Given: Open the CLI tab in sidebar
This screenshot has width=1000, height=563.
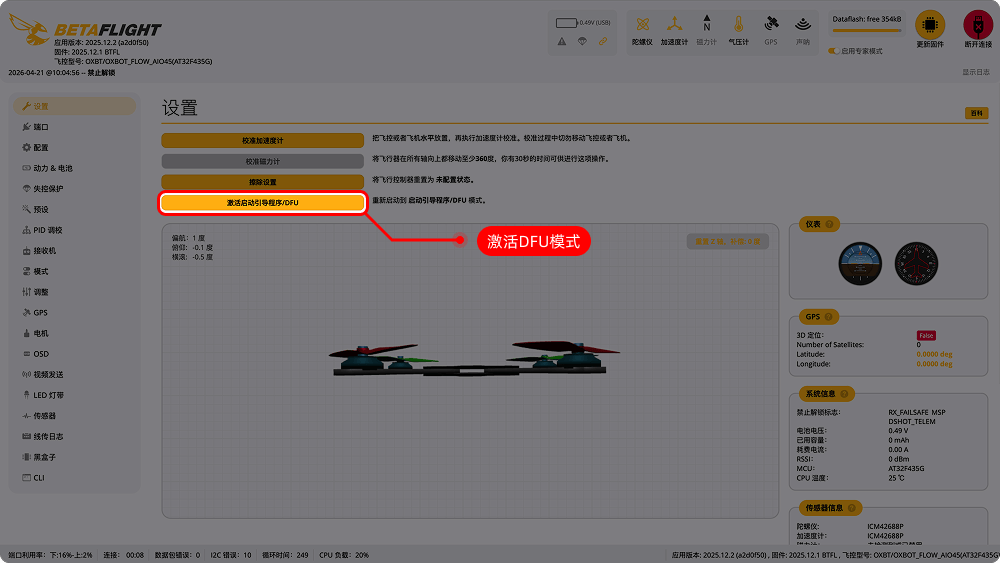Looking at the screenshot, I should 39,478.
